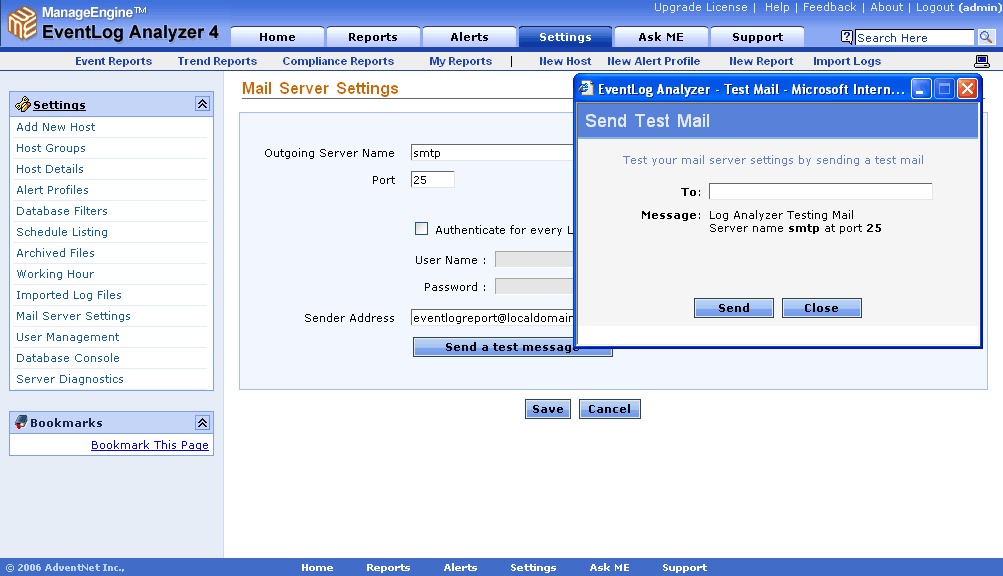1003x576 pixels.
Task: Open Add New Host in sidebar
Action: click(56, 127)
